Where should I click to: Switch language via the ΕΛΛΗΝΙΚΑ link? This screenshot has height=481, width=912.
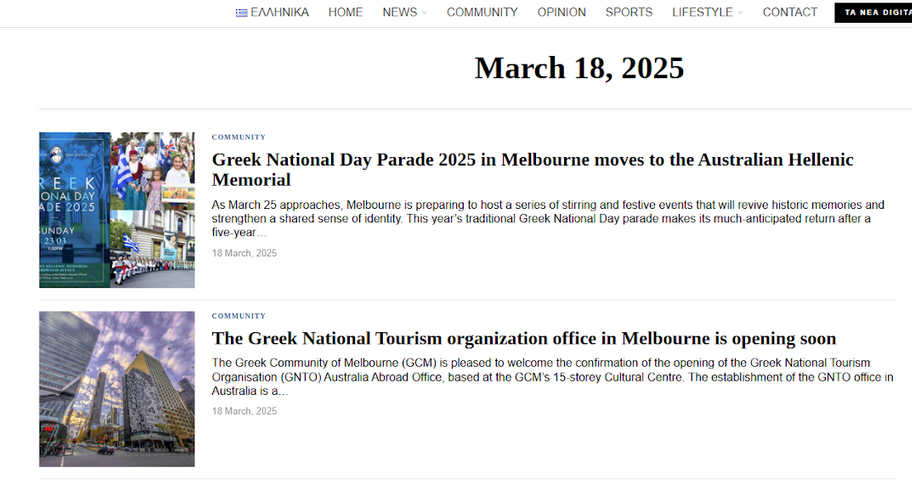[279, 13]
